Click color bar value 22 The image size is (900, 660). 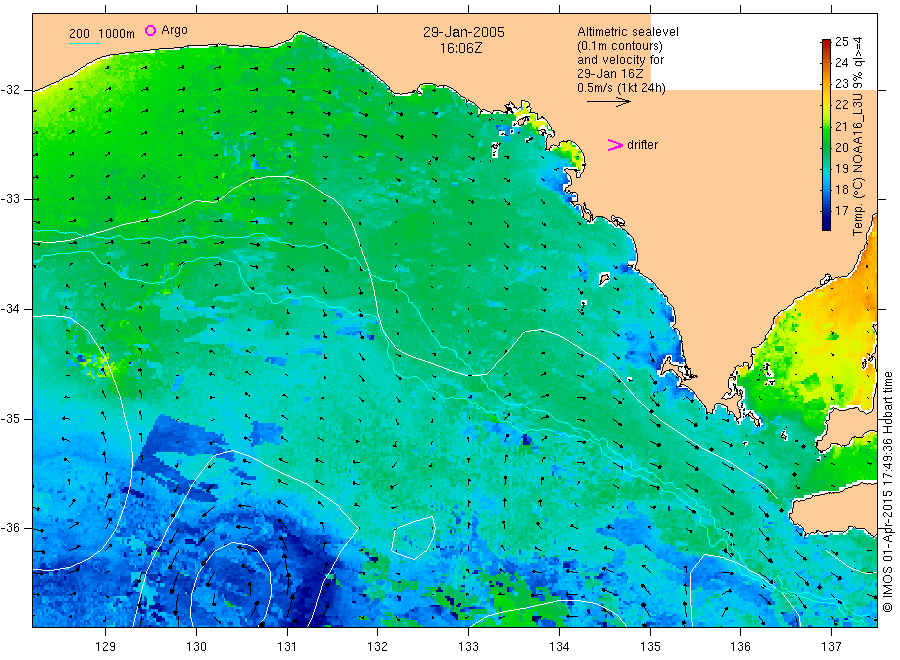[841, 104]
